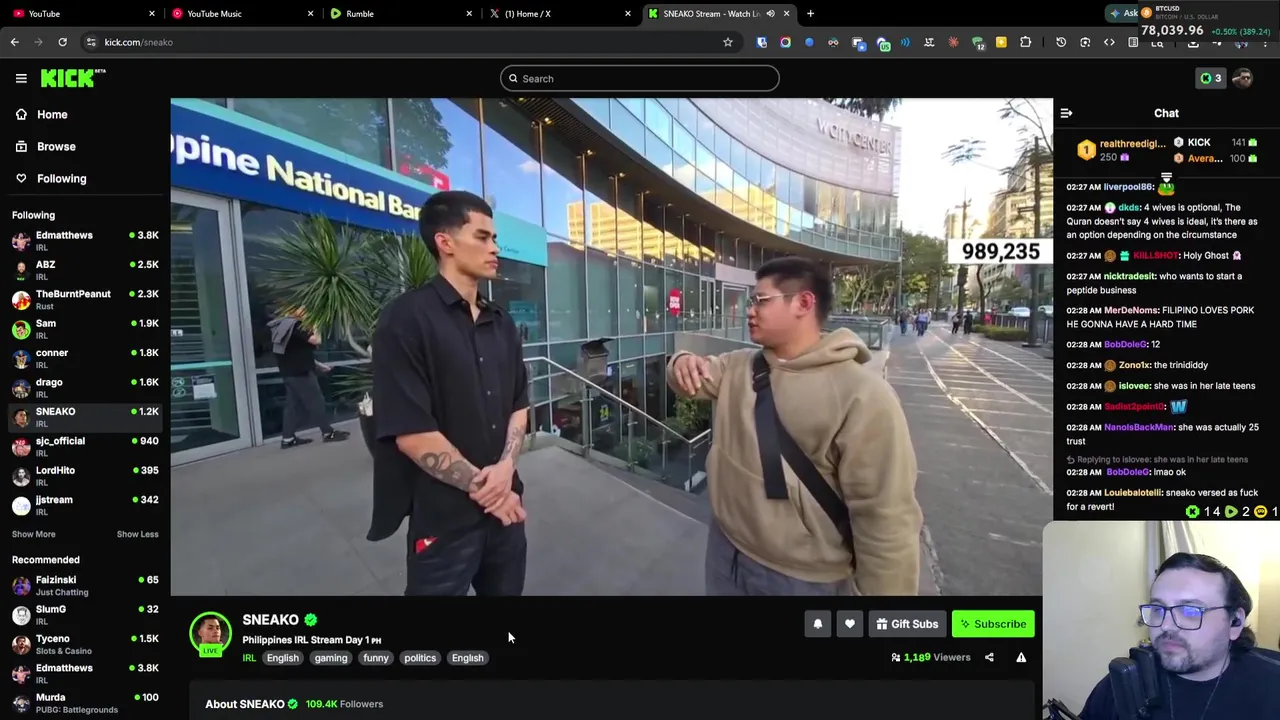Toggle follow heart button for SNEAKO
Viewport: 1280px width, 720px height.
849,624
